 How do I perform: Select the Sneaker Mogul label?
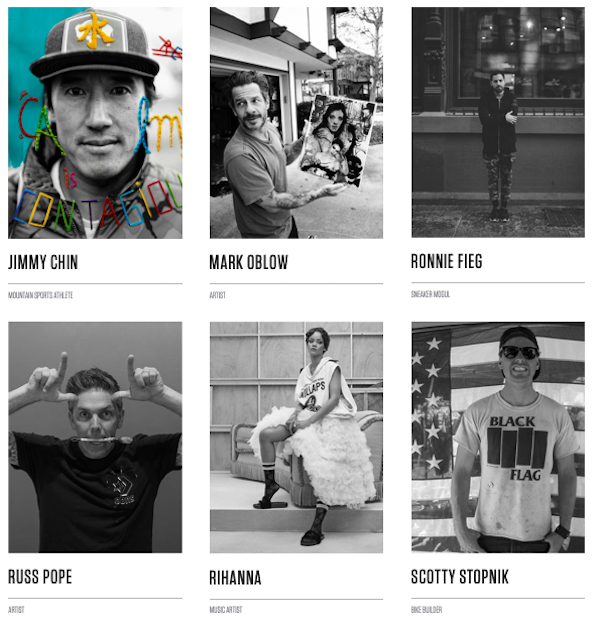(430, 294)
